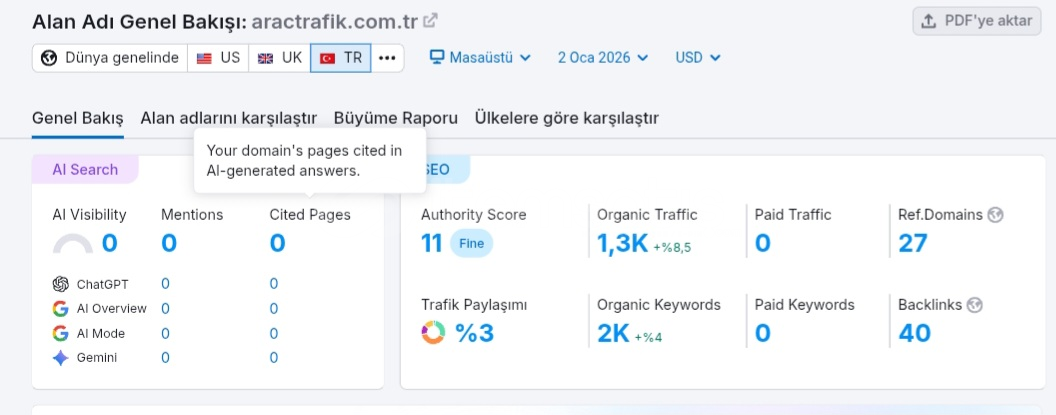Expand the 2 Oca 2026 date picker

(x=603, y=58)
